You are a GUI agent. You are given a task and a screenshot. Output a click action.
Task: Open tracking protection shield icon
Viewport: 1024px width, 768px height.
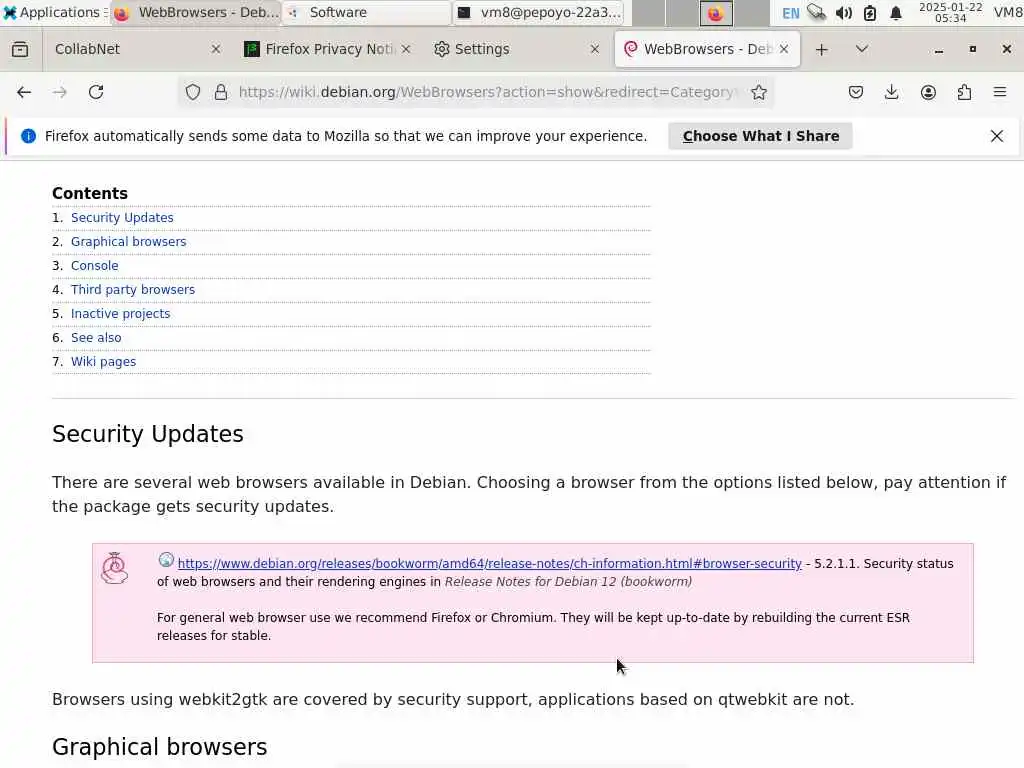coord(193,92)
